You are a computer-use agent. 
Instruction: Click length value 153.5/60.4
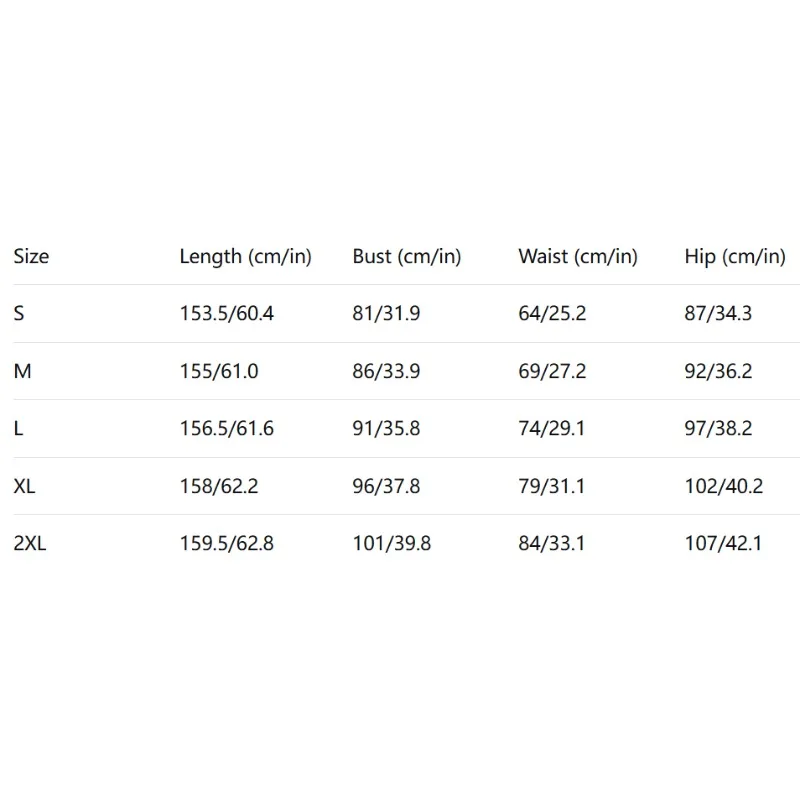(x=226, y=314)
